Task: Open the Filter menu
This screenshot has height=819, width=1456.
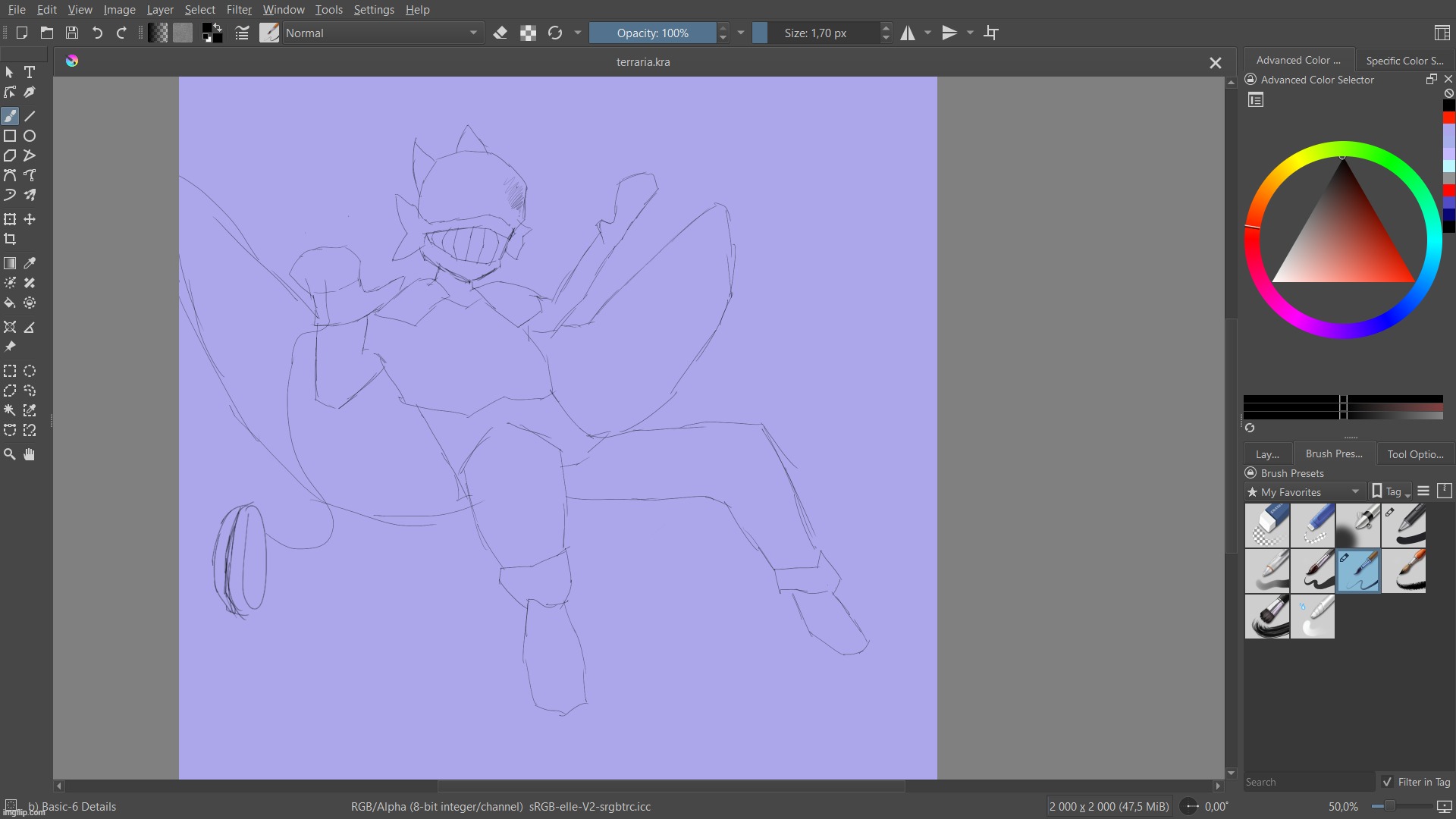Action: (239, 10)
